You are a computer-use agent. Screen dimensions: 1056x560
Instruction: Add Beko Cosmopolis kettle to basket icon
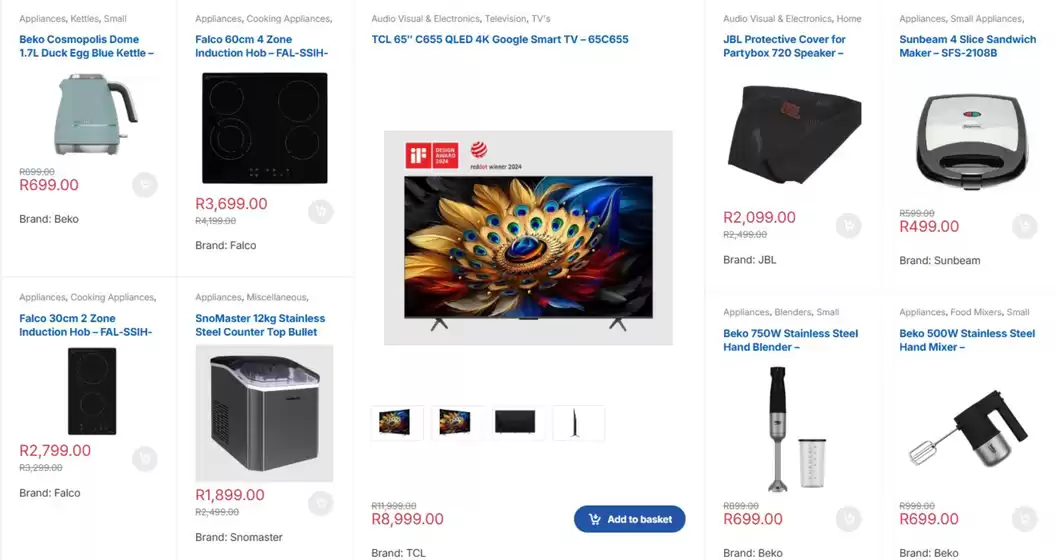[144, 185]
